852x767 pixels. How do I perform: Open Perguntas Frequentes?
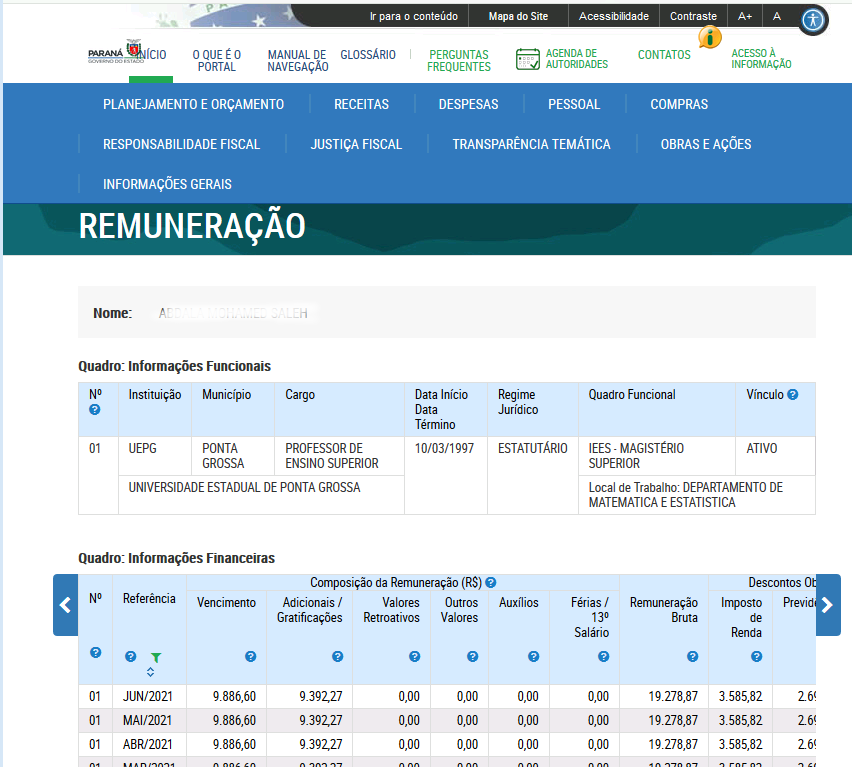(x=459, y=61)
